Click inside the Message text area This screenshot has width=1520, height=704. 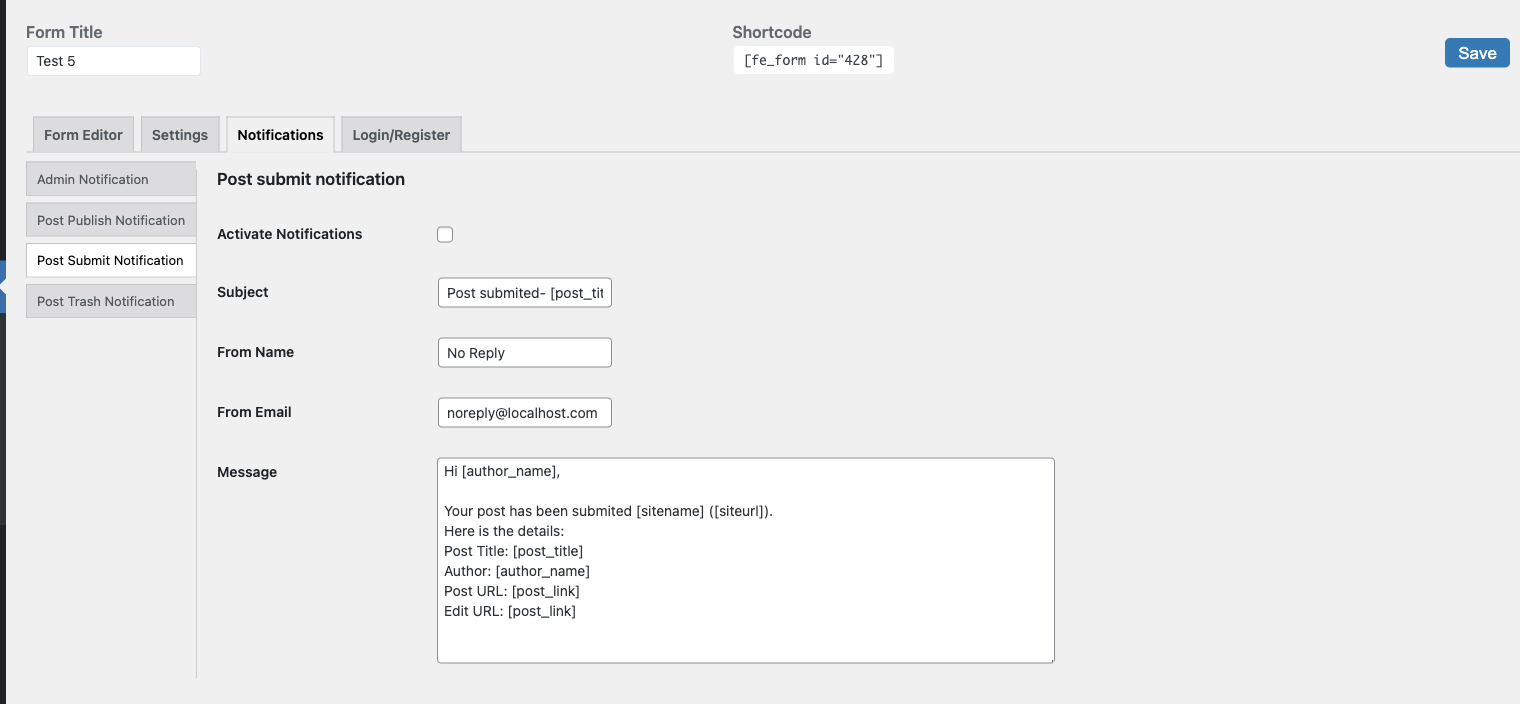[x=746, y=560]
